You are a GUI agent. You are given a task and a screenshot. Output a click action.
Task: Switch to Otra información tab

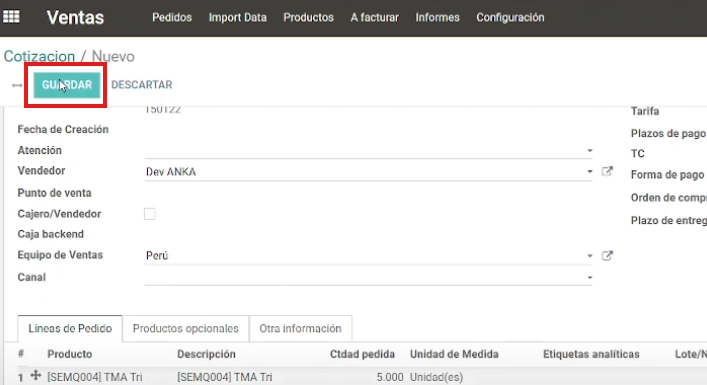click(x=300, y=329)
